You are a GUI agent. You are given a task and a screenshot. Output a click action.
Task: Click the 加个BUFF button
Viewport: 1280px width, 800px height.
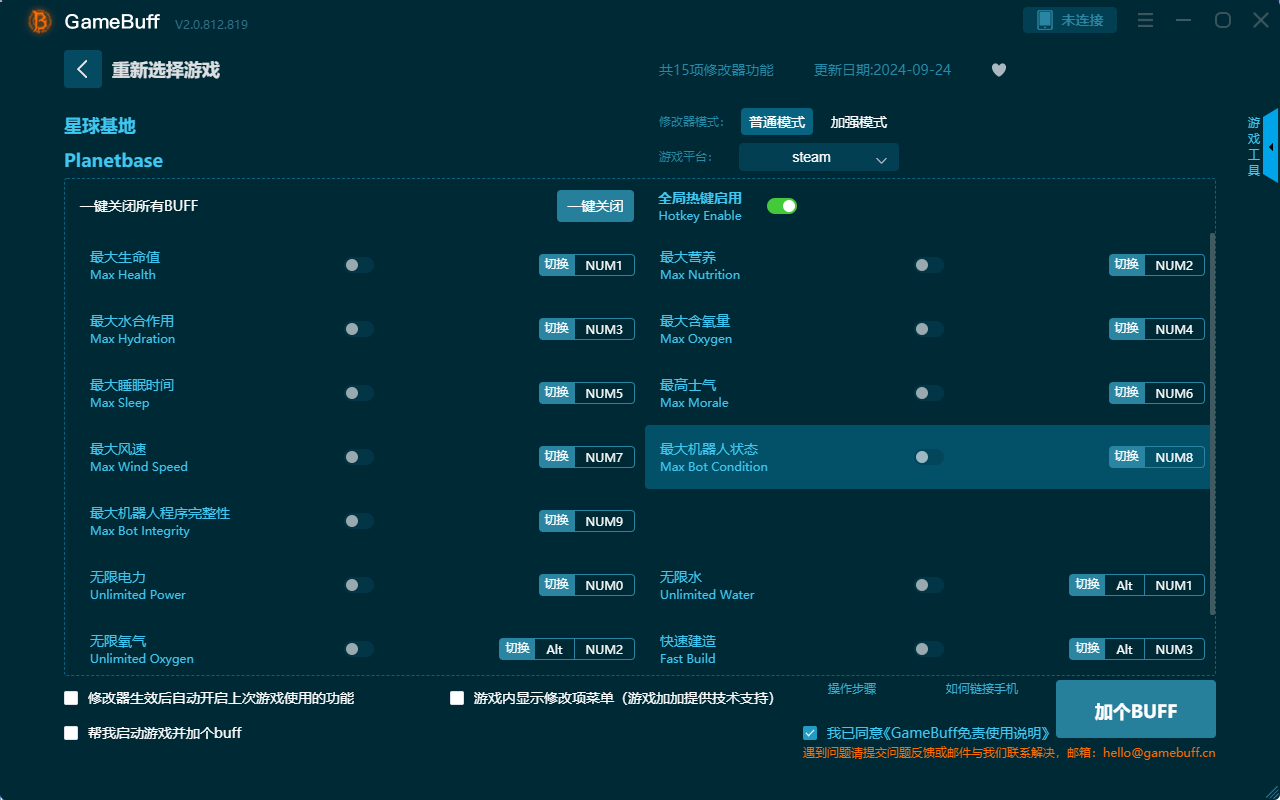[x=1135, y=710]
